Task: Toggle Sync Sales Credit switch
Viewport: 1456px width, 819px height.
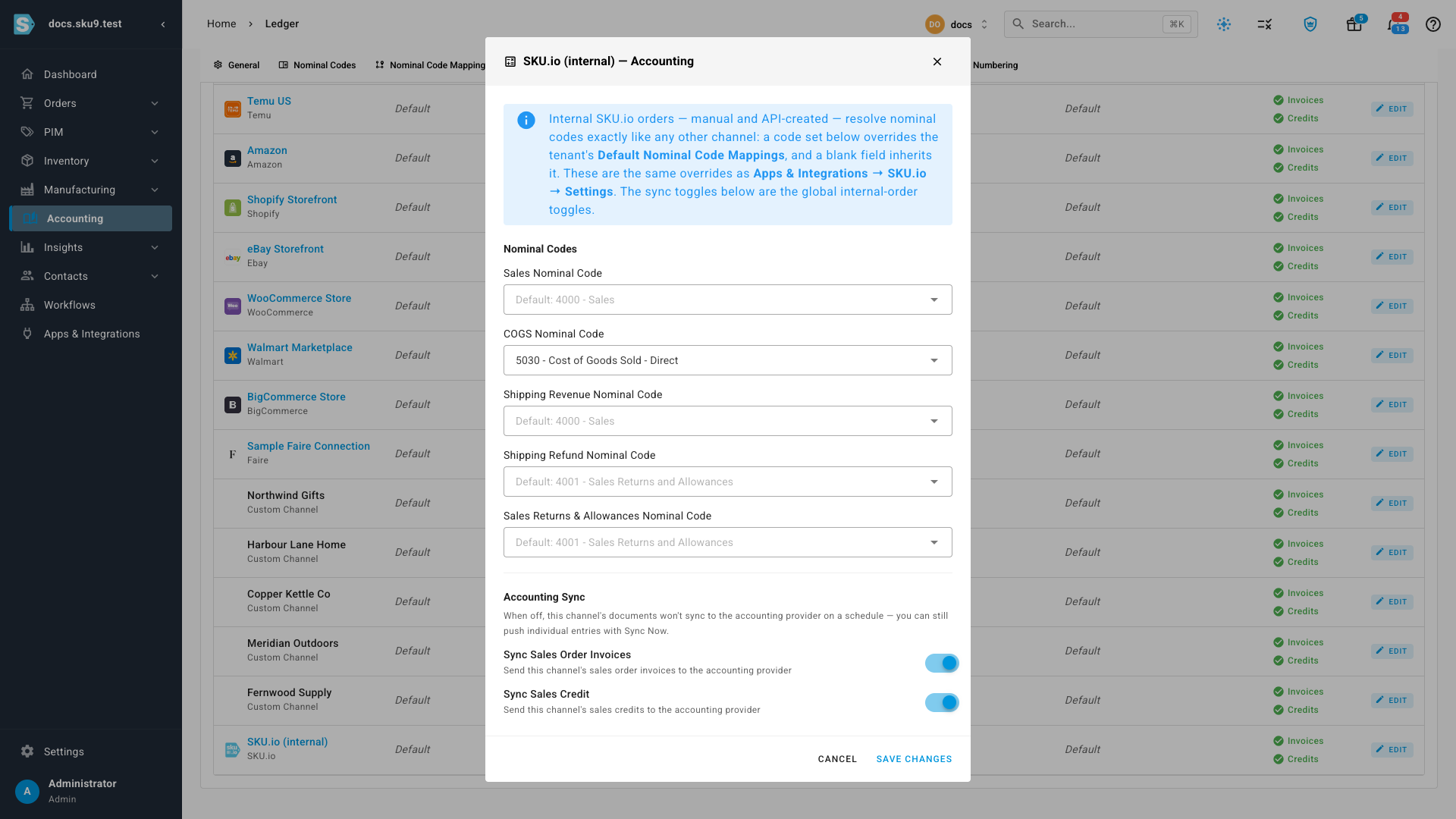Action: (942, 703)
